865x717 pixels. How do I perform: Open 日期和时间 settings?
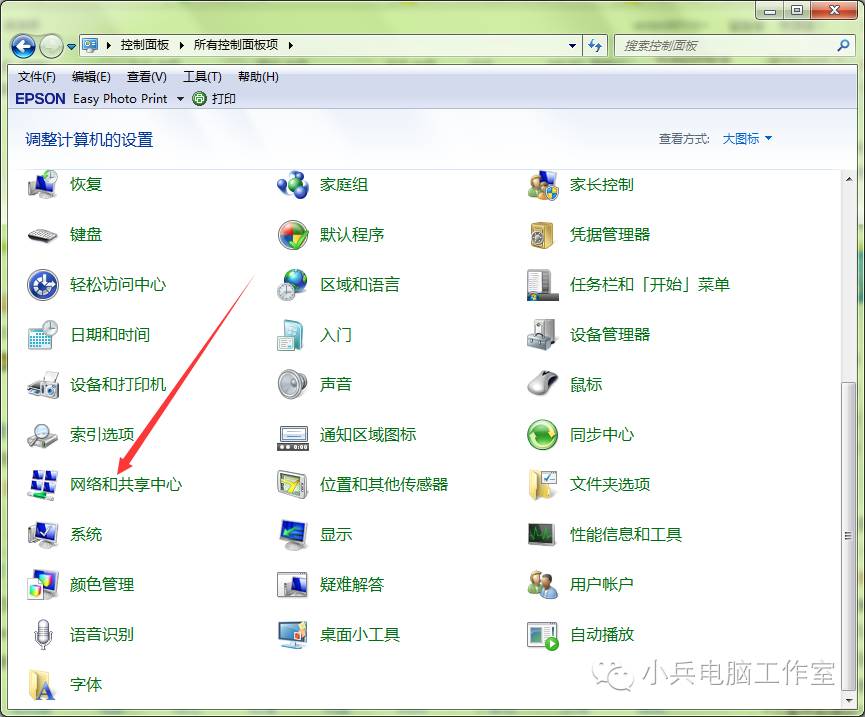(111, 334)
